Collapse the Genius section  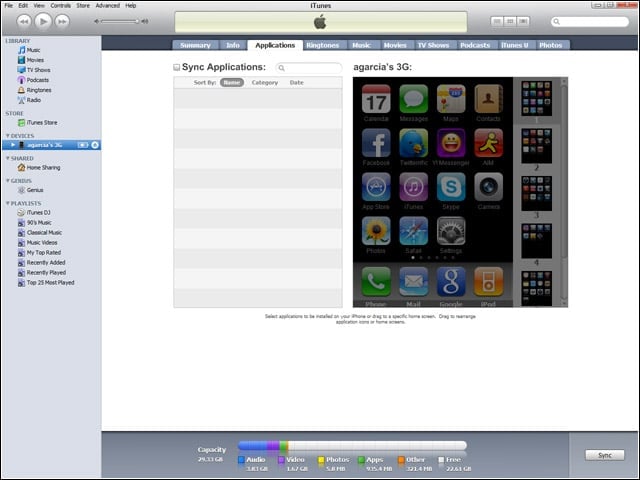[7, 180]
